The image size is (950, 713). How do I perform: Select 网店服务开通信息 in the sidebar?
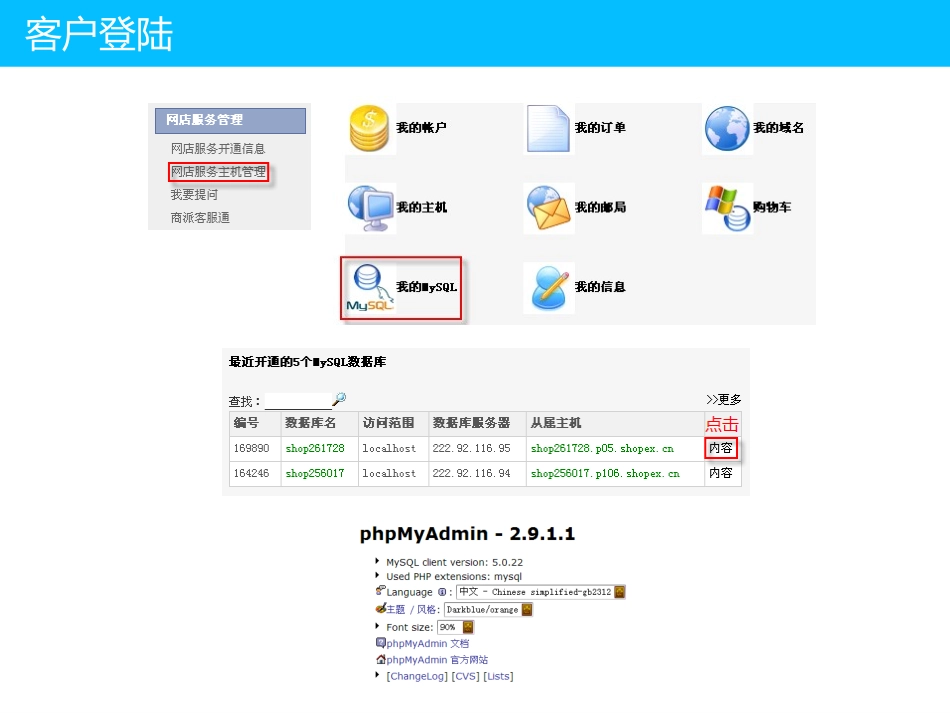pos(218,148)
